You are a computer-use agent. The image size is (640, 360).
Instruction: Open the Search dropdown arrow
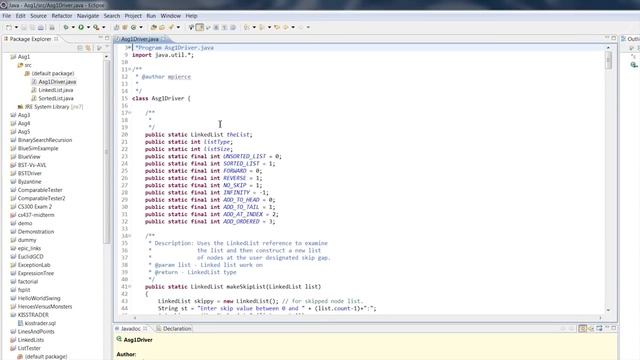[x=178, y=27]
